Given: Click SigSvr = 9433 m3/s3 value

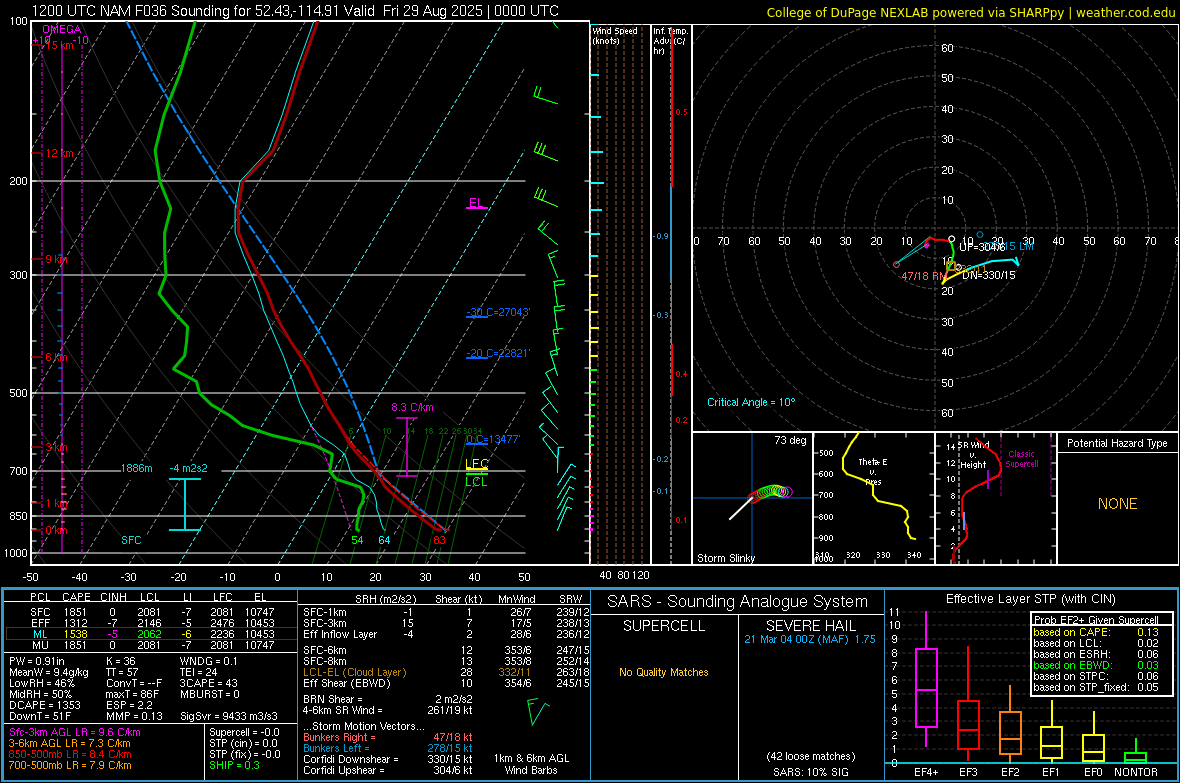Looking at the screenshot, I should (x=229, y=717).
